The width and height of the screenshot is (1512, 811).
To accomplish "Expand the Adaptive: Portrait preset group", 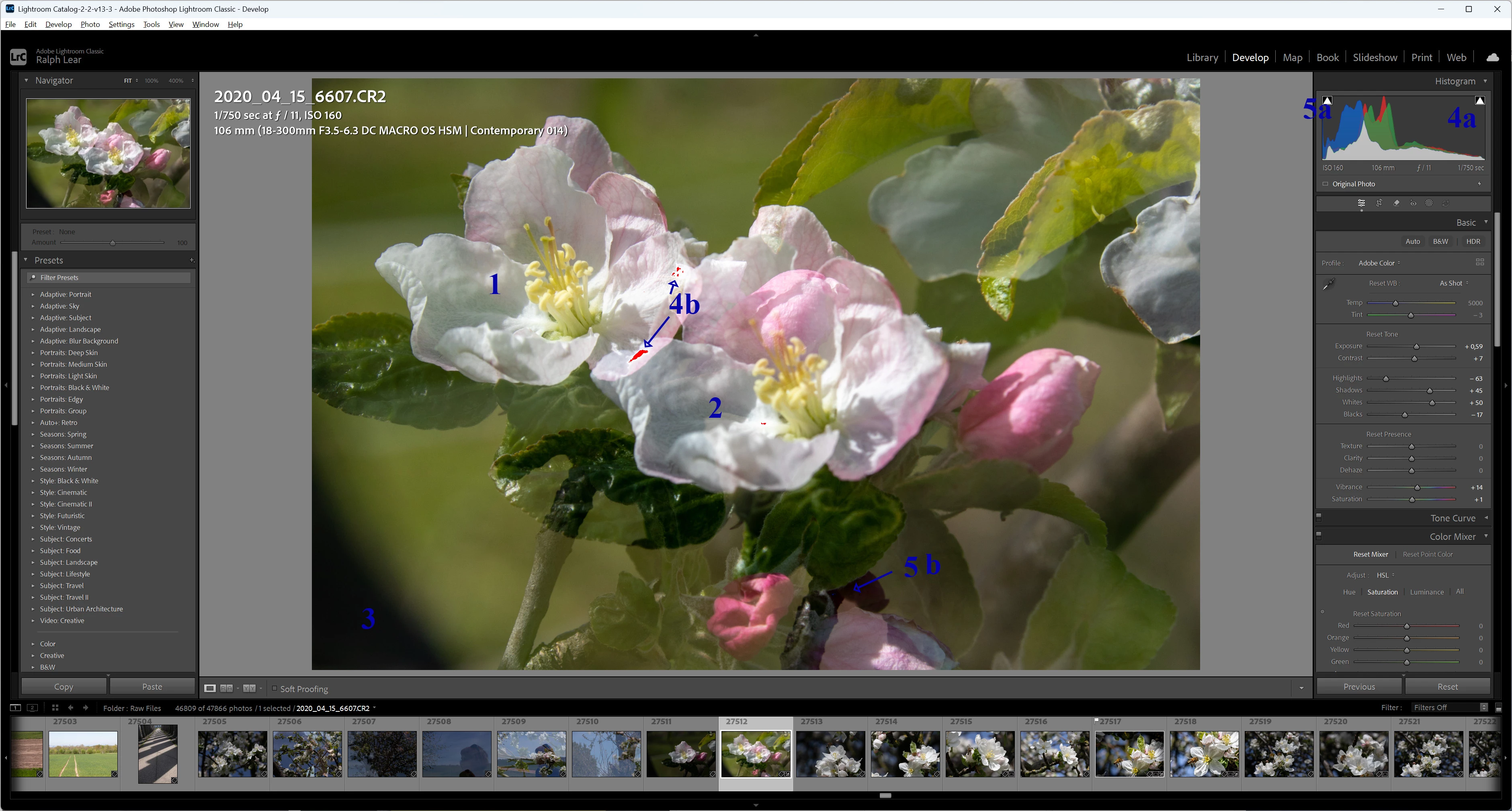I will pyautogui.click(x=33, y=294).
